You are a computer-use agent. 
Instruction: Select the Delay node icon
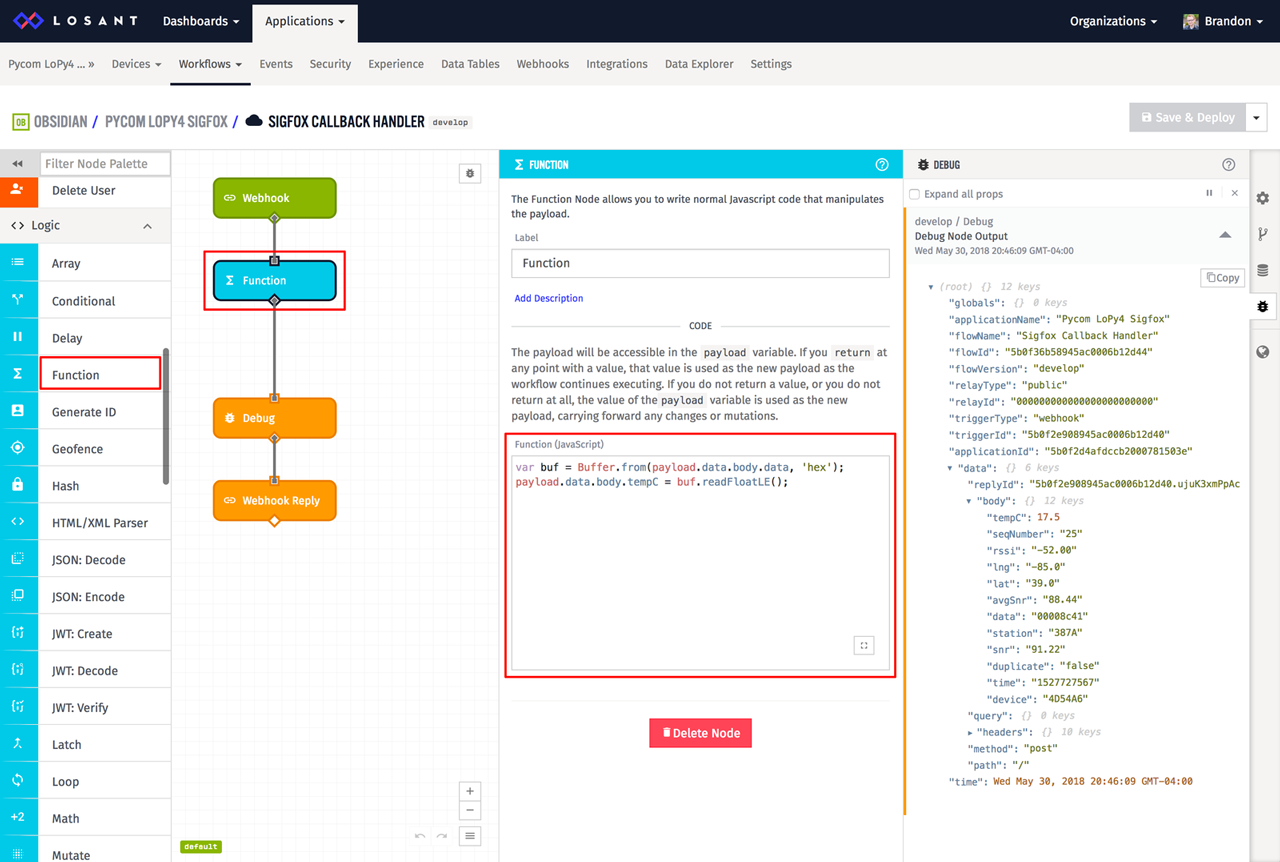(x=17, y=337)
